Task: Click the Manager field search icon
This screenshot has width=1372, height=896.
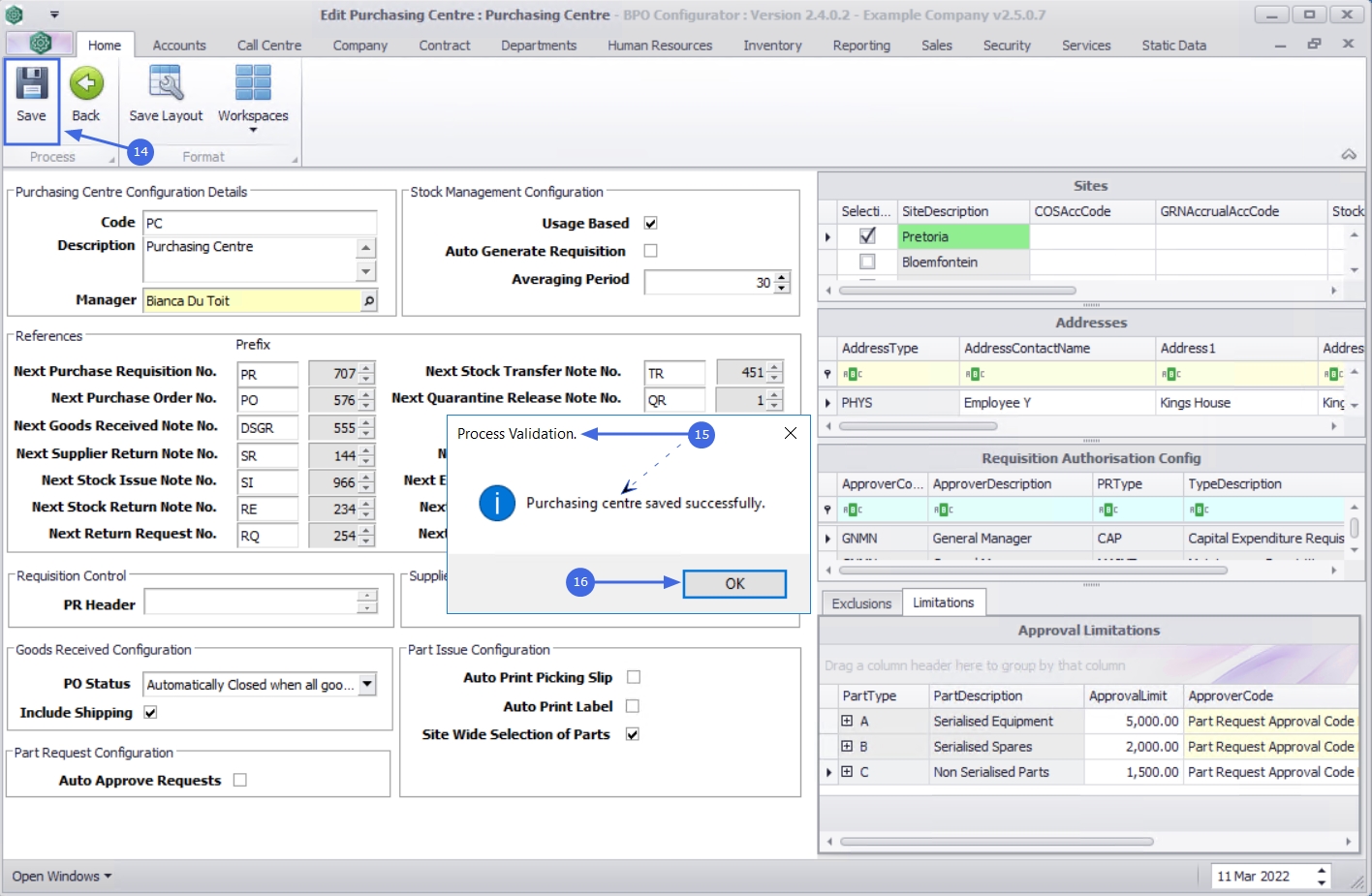Action: pyautogui.click(x=368, y=301)
